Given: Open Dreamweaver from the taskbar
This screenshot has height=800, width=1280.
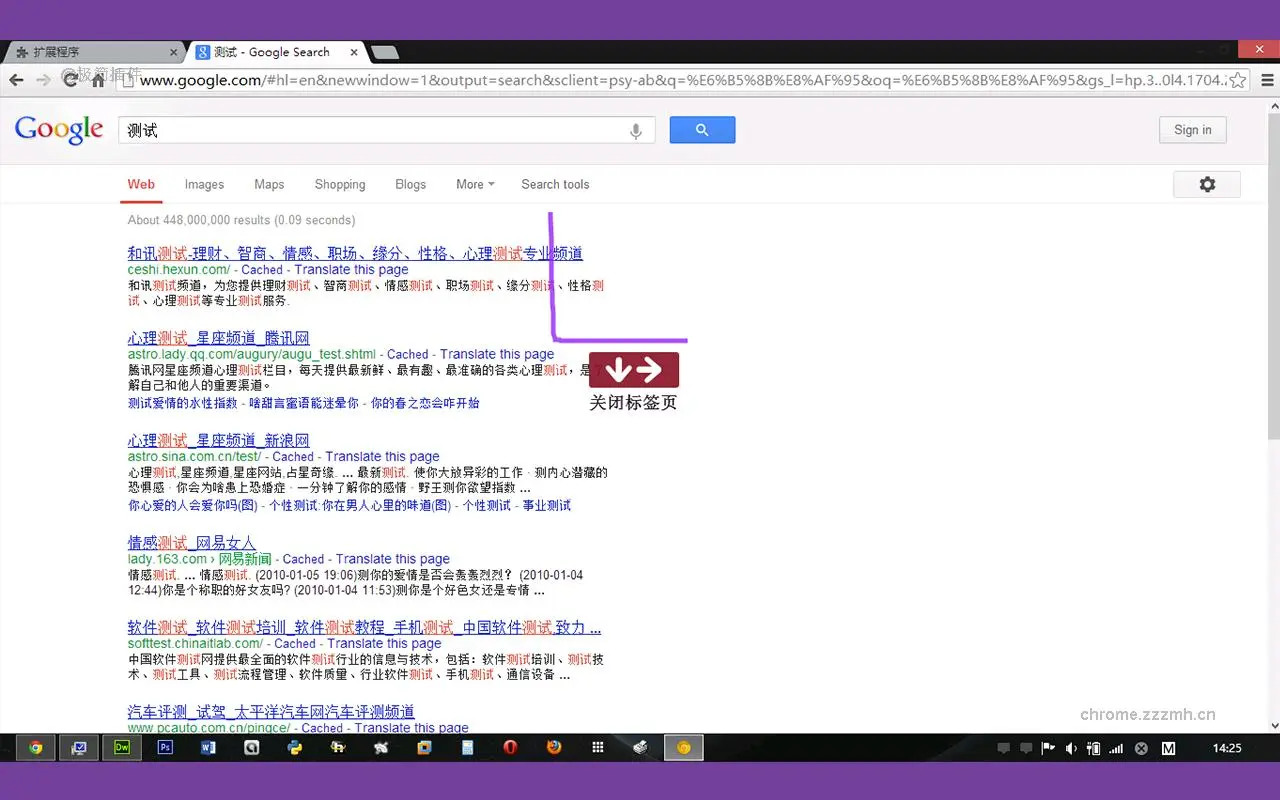Looking at the screenshot, I should (x=122, y=747).
